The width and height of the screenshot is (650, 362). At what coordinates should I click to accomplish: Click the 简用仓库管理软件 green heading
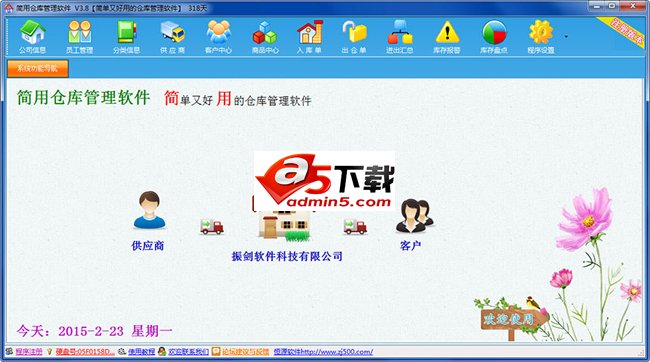[83, 98]
